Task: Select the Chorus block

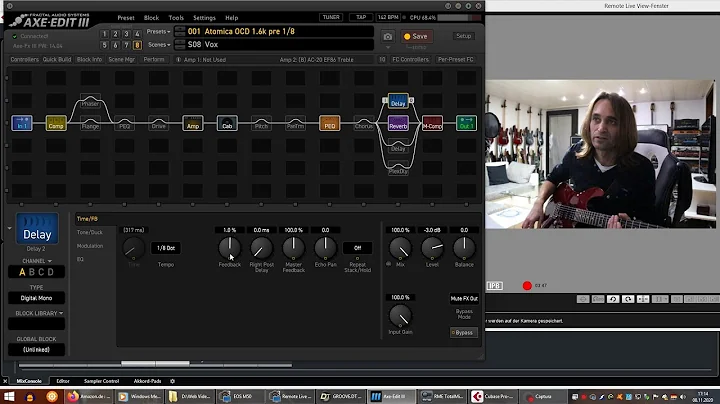Action: pyautogui.click(x=364, y=123)
